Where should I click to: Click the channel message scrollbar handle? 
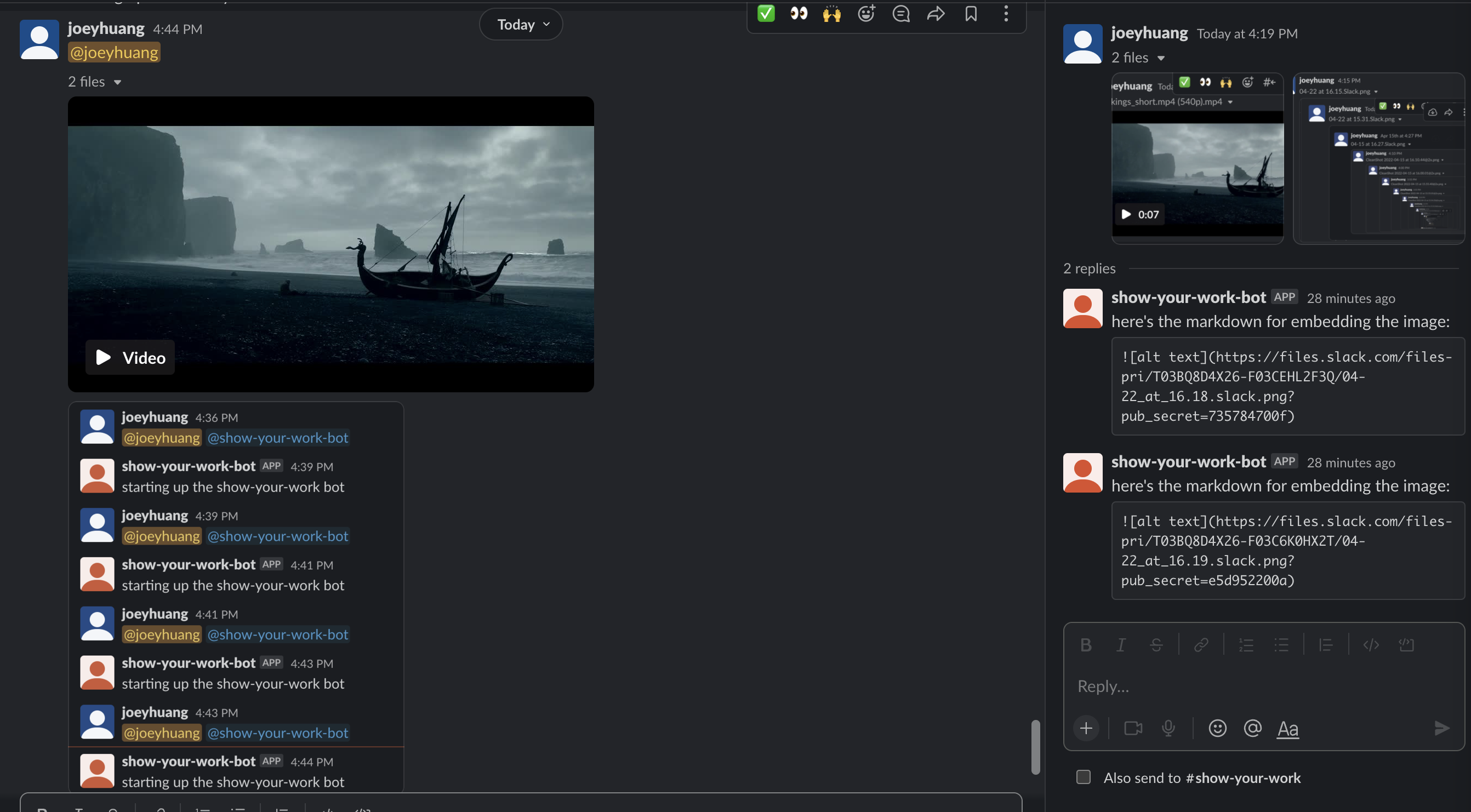click(1035, 747)
